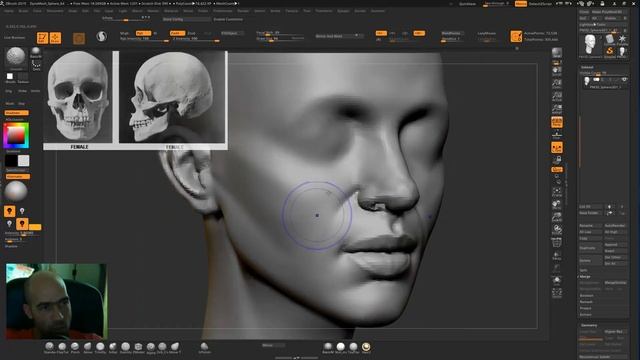
Task: Open the material sphere preview
Action: (16, 191)
